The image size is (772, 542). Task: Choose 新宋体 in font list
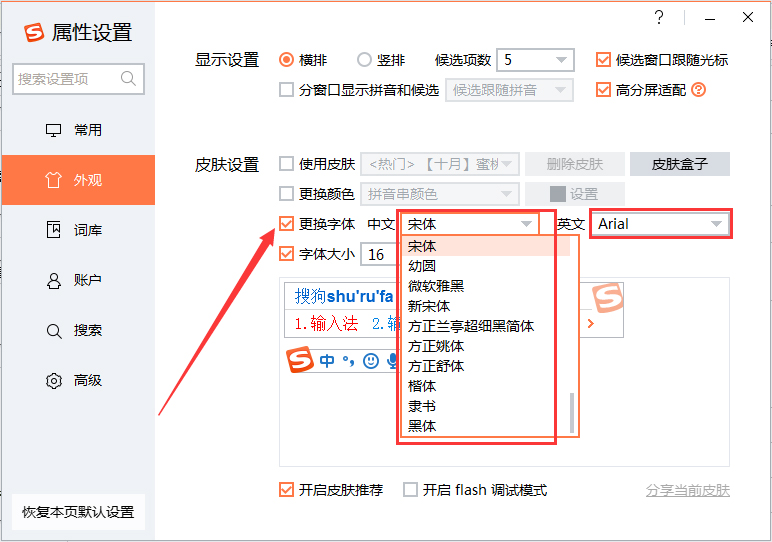486,306
